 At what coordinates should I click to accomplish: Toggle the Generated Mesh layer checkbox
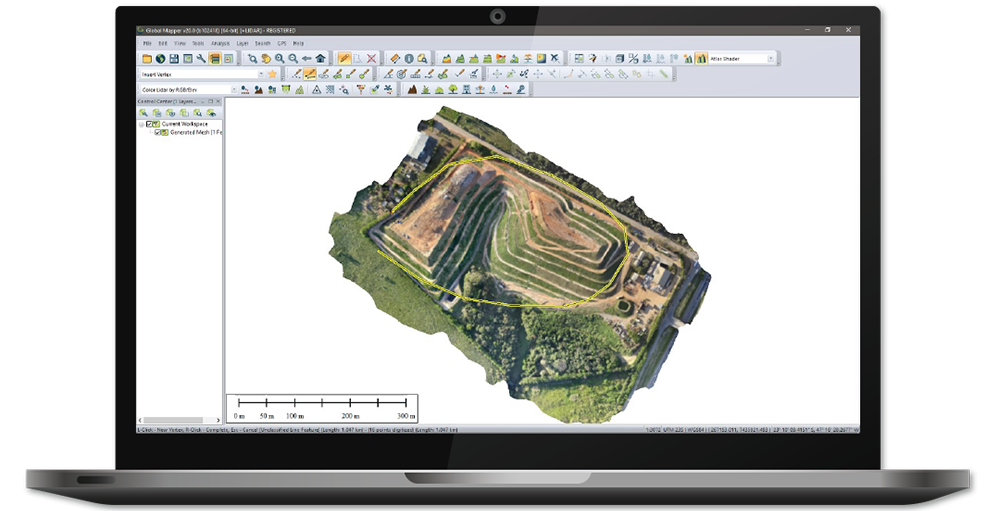pos(158,133)
